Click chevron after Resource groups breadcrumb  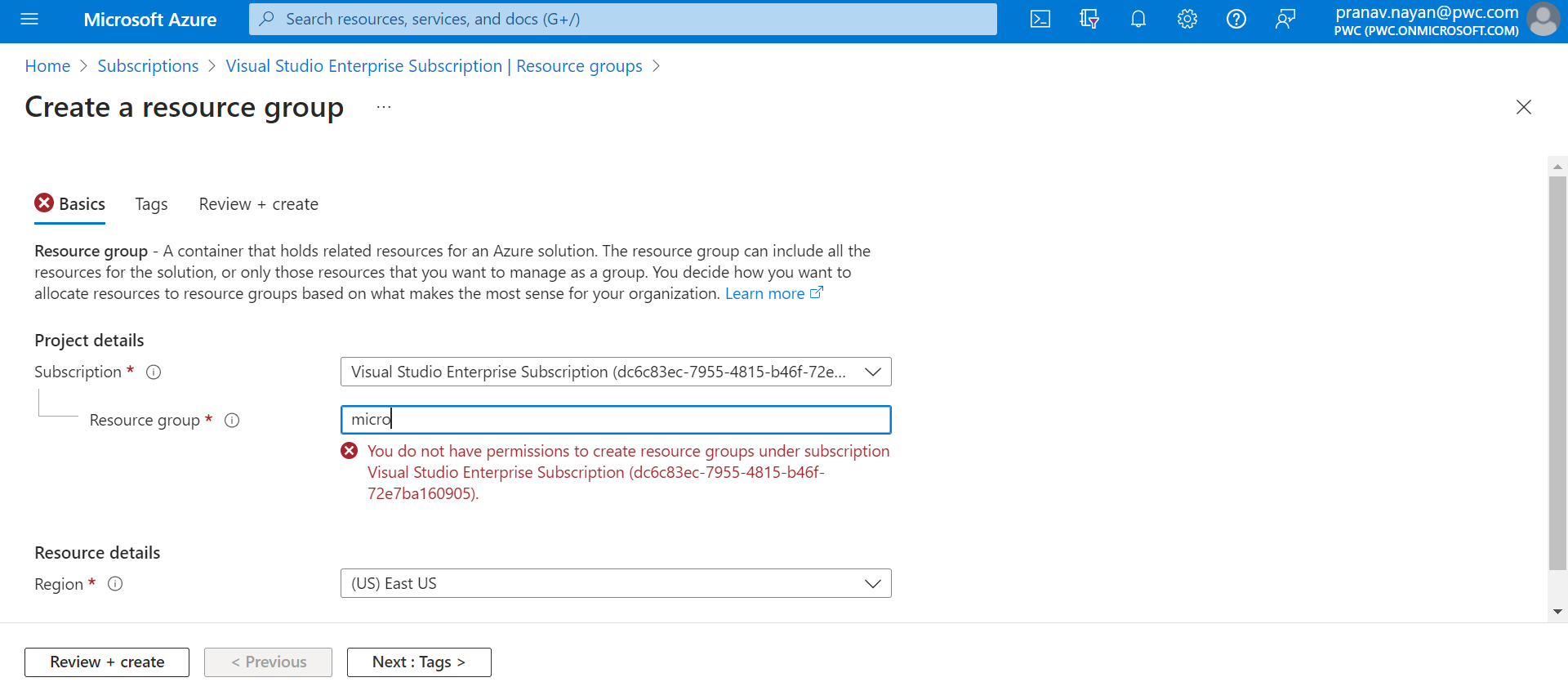[656, 66]
